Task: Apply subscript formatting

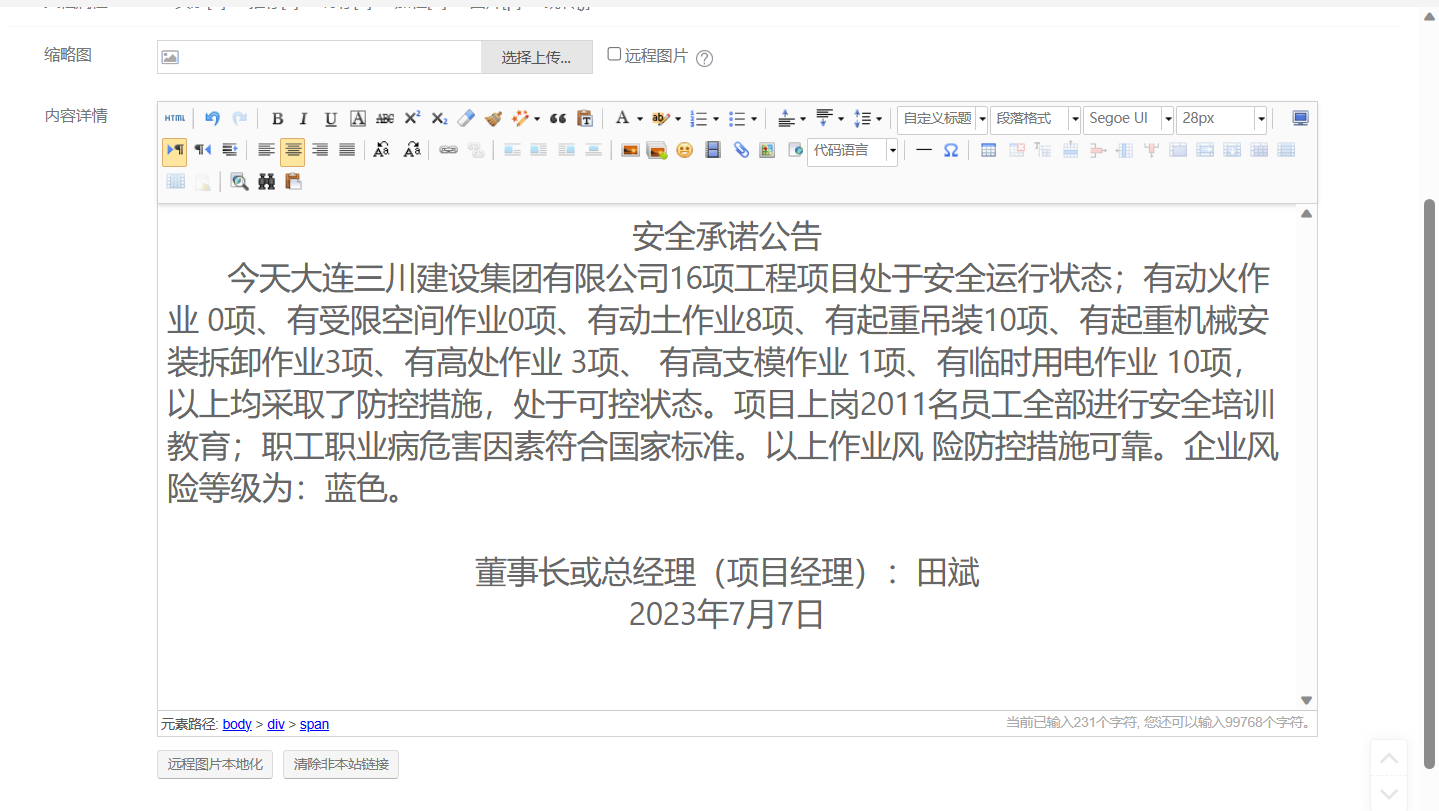Action: coord(439,119)
